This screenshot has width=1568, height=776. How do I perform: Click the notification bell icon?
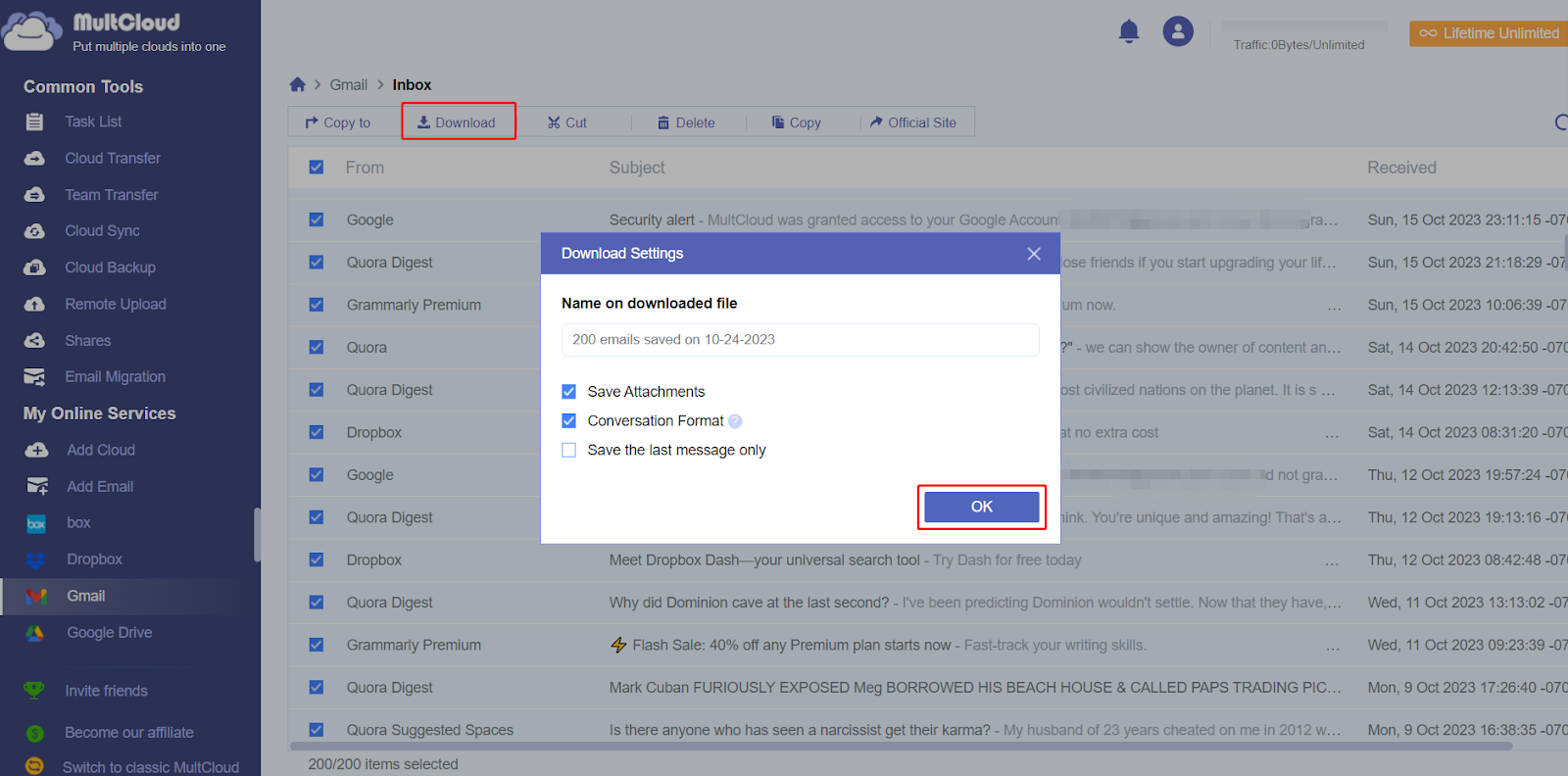pos(1129,31)
